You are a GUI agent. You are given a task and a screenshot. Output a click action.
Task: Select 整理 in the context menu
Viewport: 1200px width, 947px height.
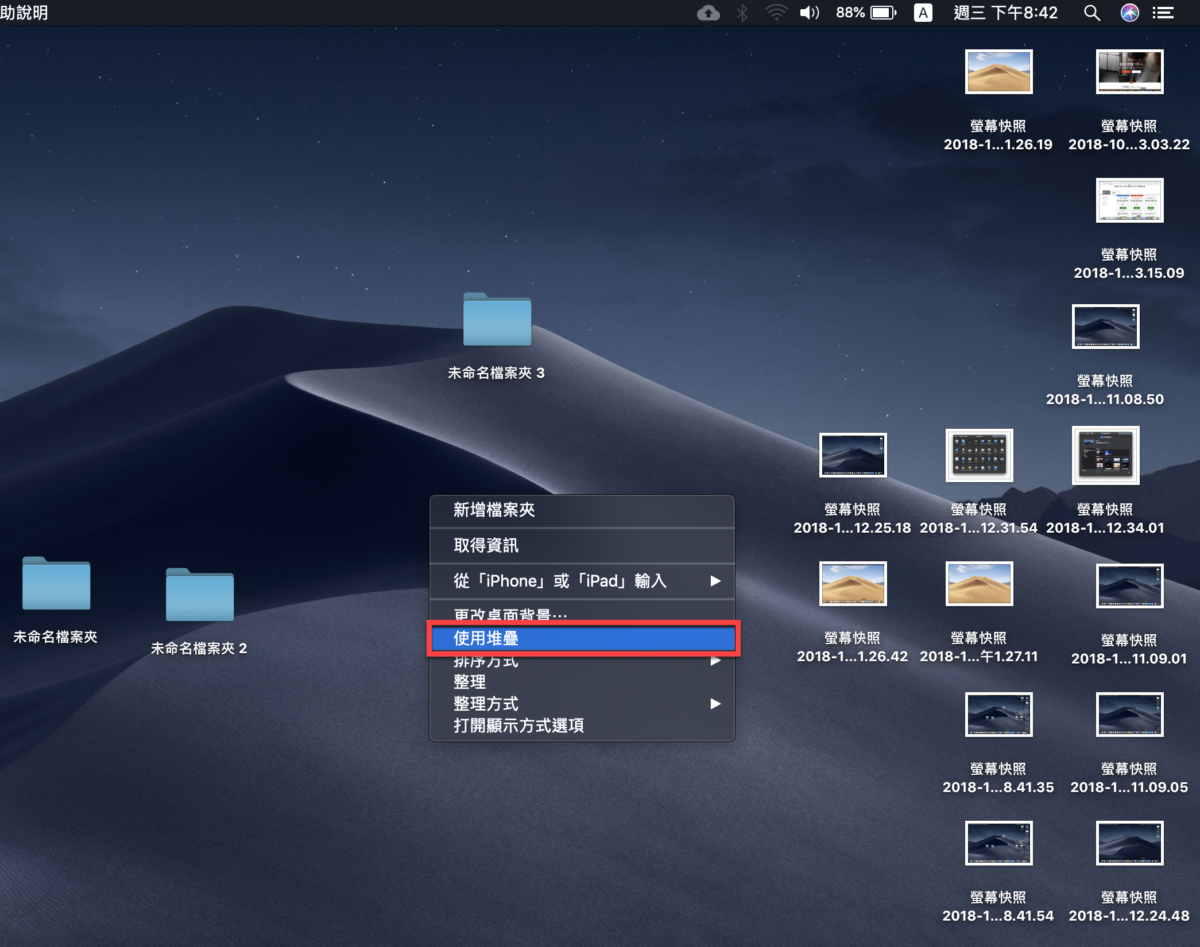tap(582, 682)
